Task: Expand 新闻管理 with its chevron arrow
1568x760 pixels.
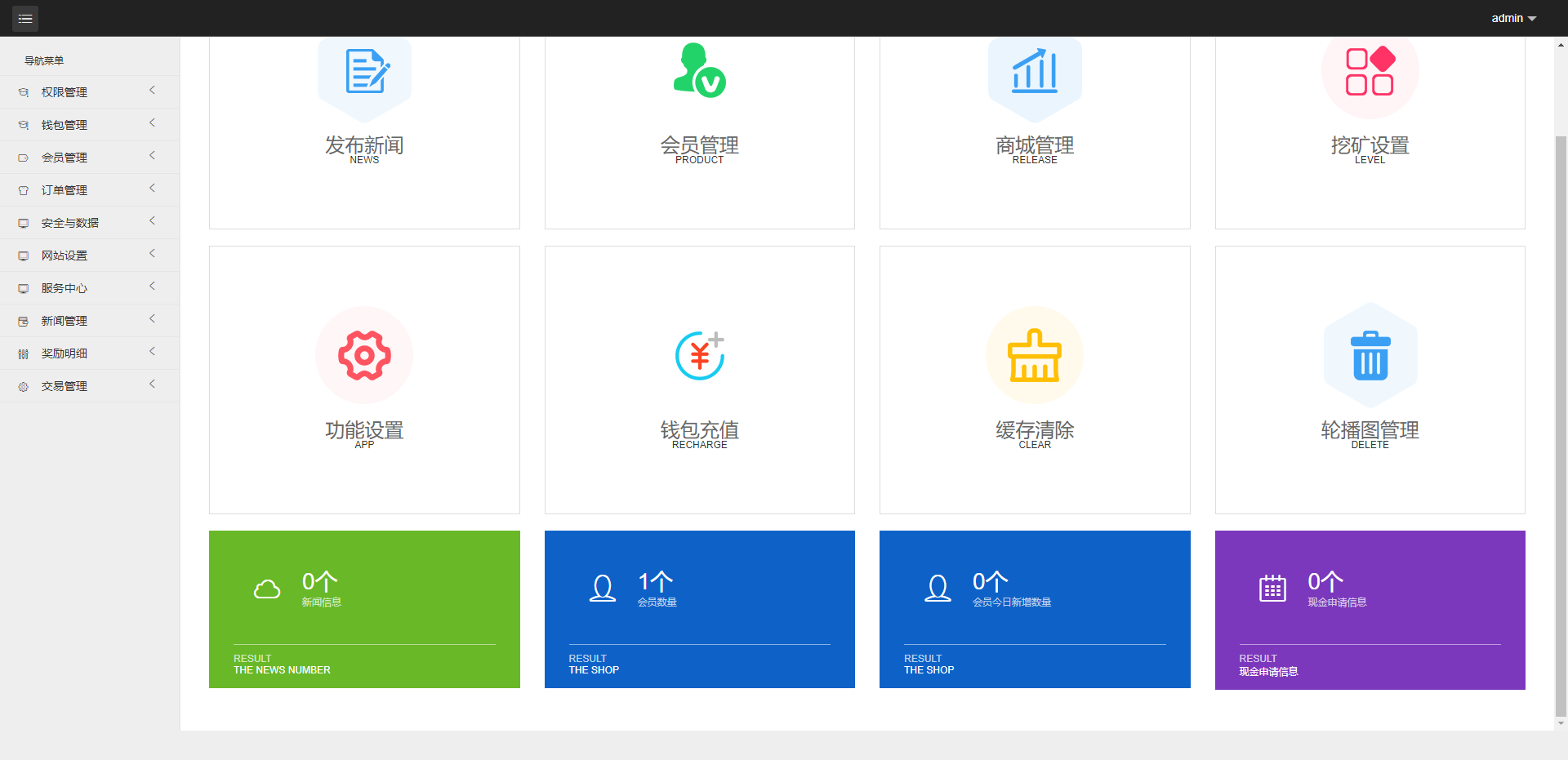Action: (x=152, y=319)
